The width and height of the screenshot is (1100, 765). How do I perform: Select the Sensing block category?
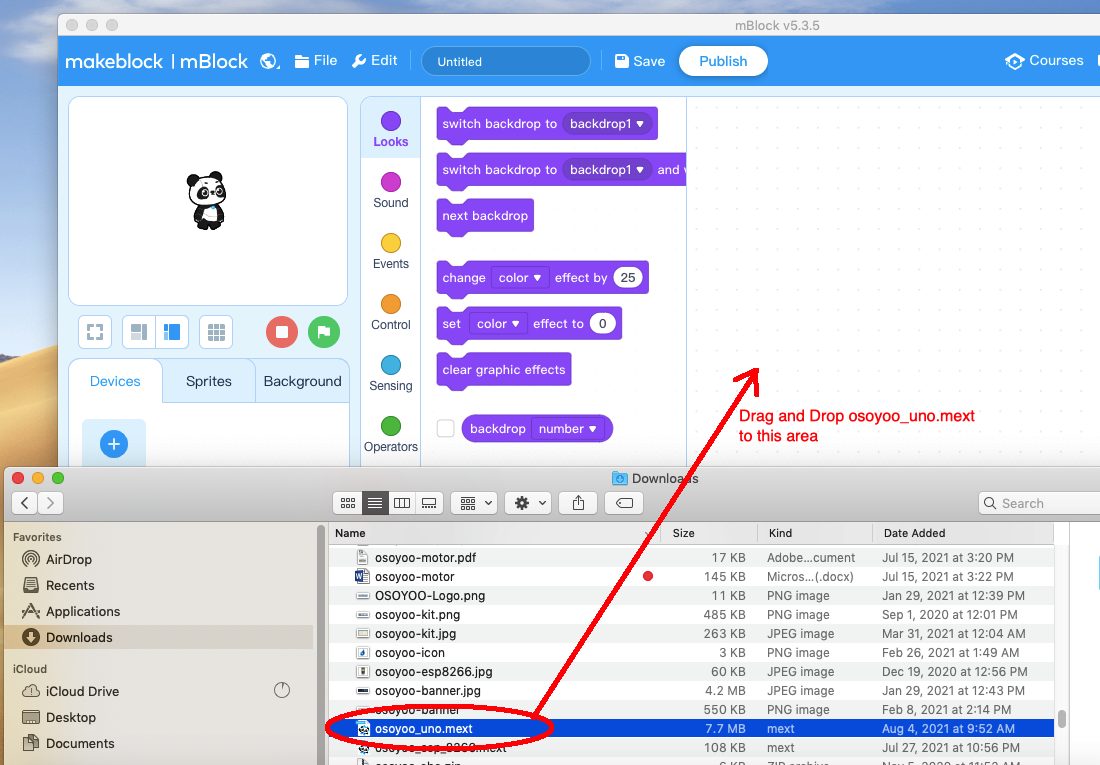pos(391,374)
